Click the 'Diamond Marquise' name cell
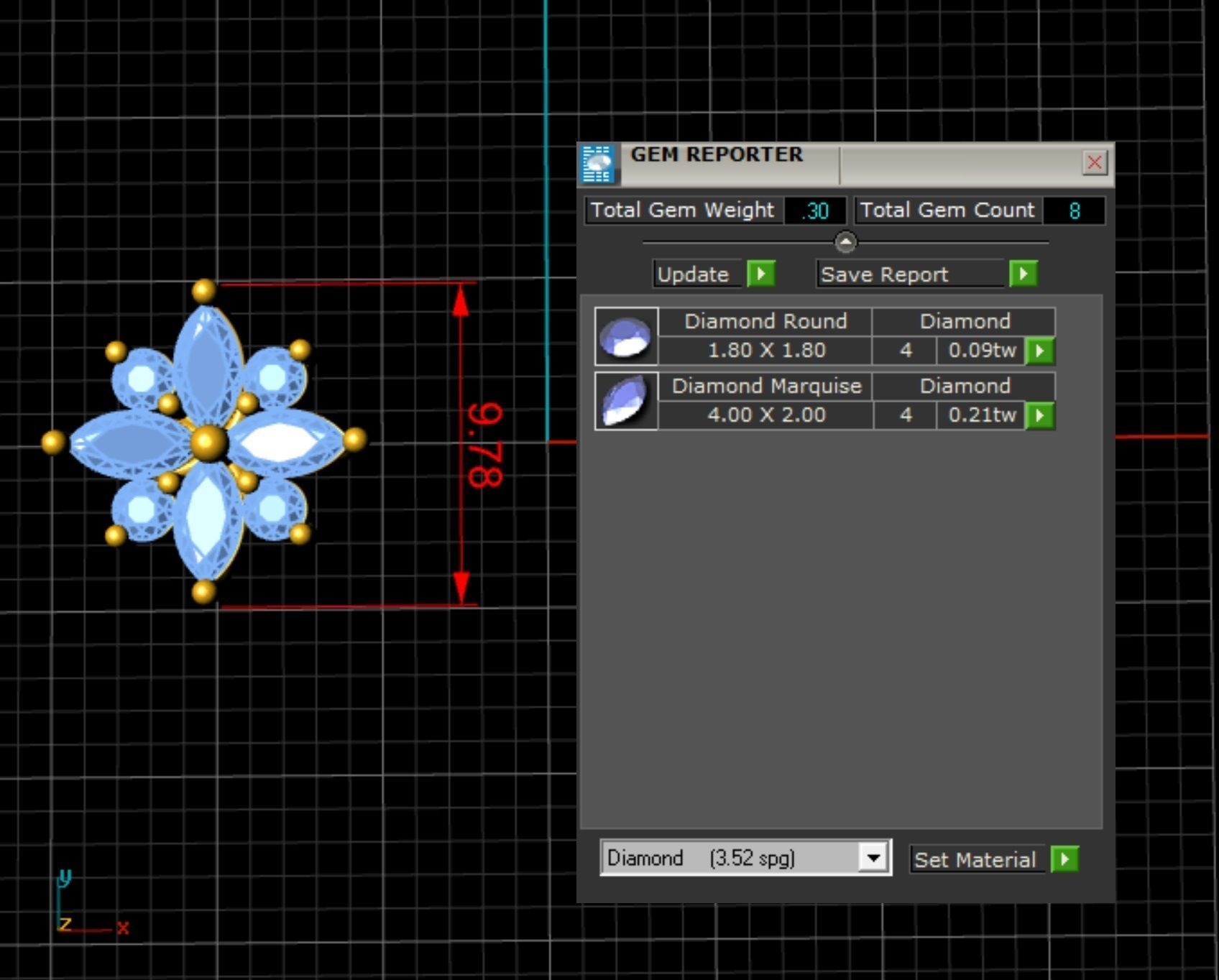This screenshot has height=980, width=1219. (765, 386)
